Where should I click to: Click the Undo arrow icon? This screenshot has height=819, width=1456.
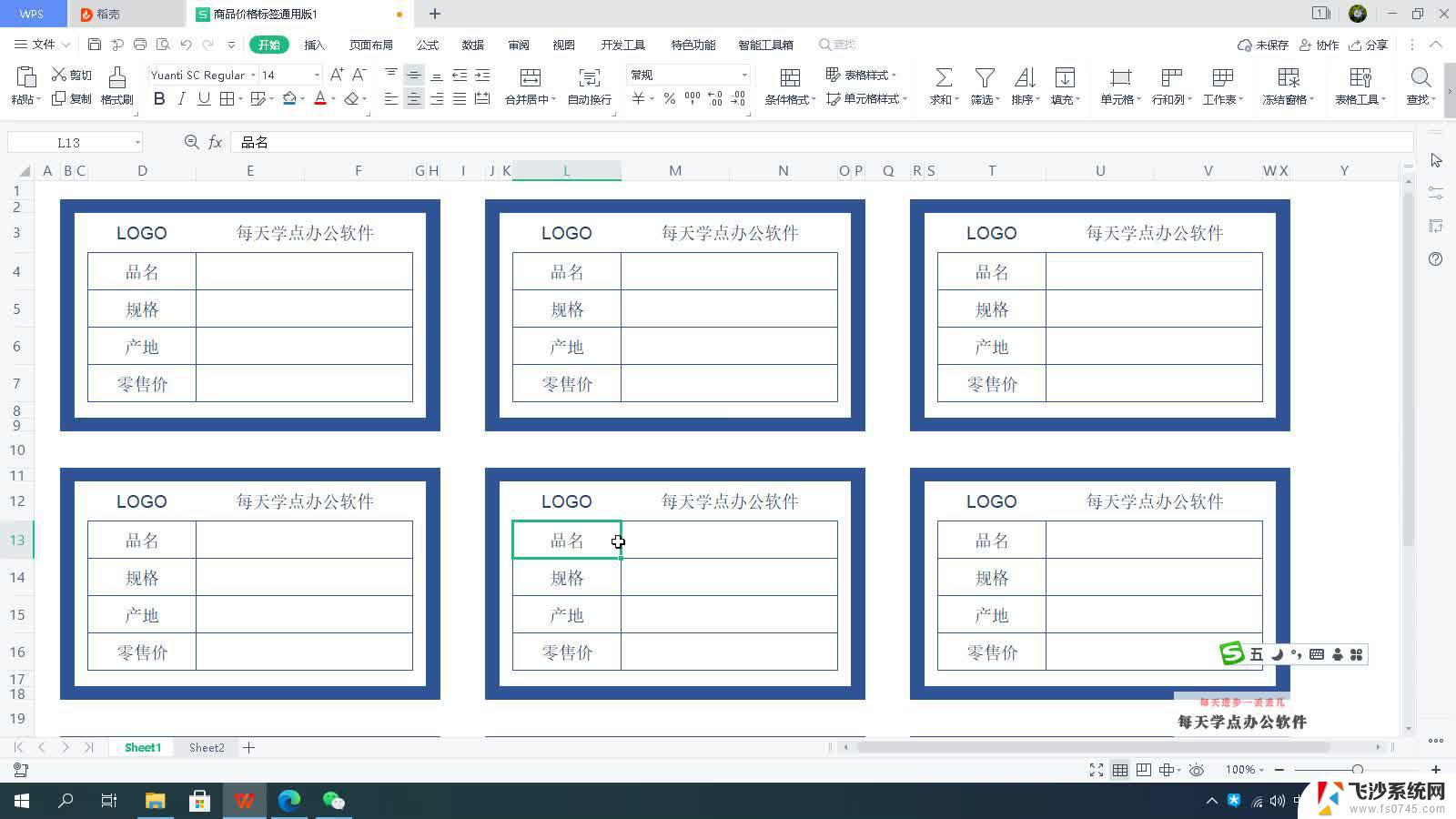coord(186,44)
